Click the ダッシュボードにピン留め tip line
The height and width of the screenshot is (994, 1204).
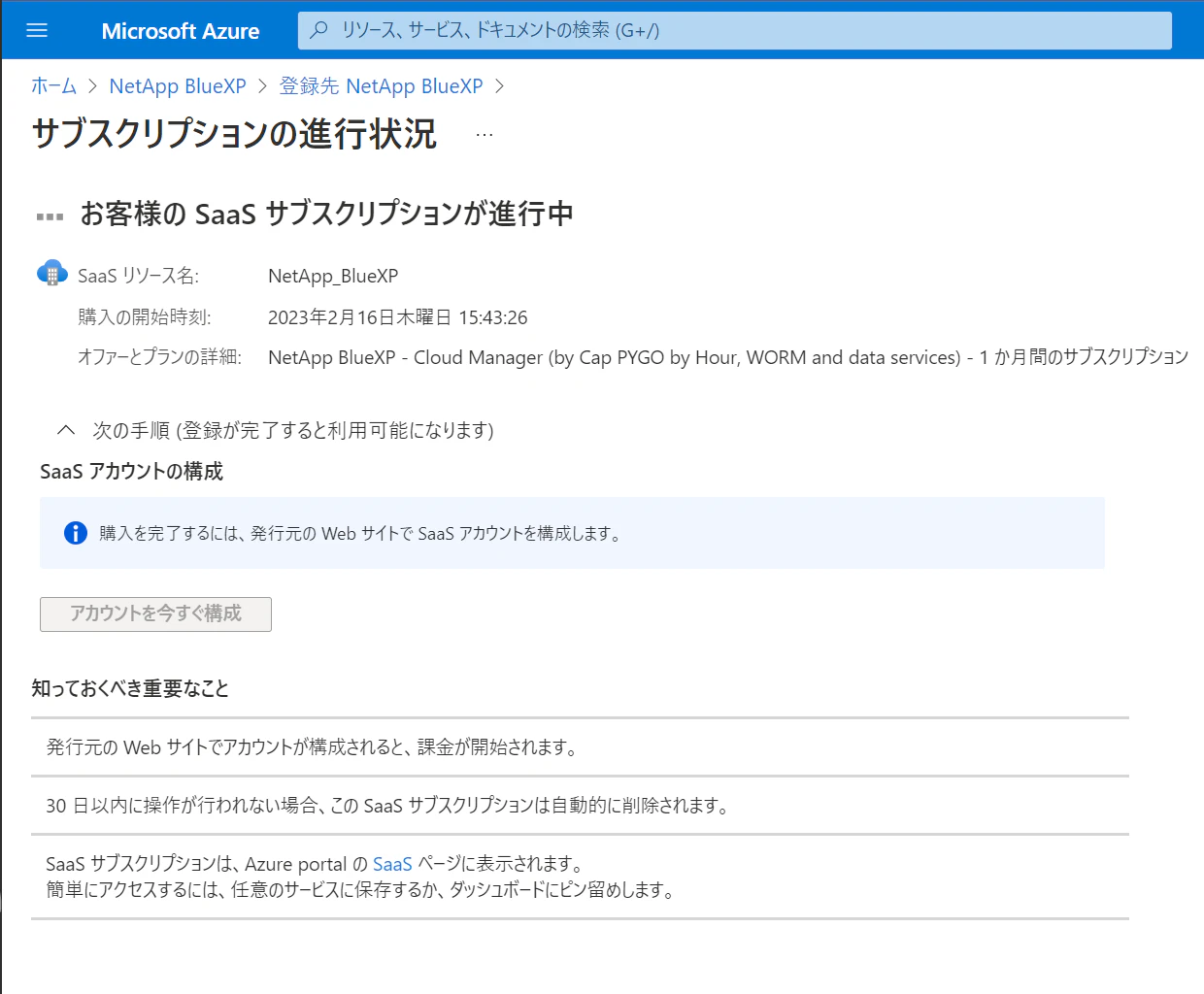361,890
